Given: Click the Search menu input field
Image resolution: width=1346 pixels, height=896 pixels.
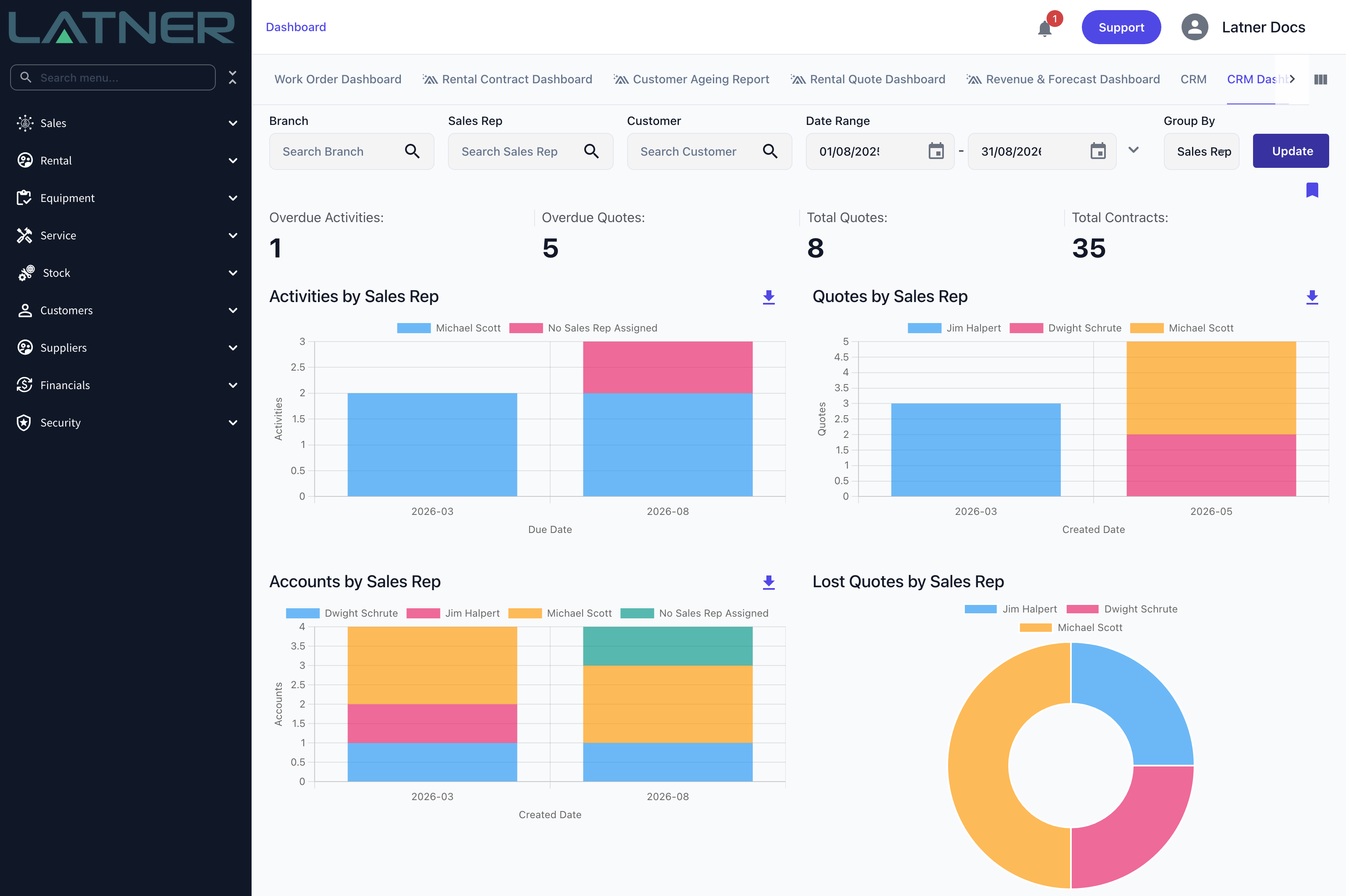Looking at the screenshot, I should [113, 77].
